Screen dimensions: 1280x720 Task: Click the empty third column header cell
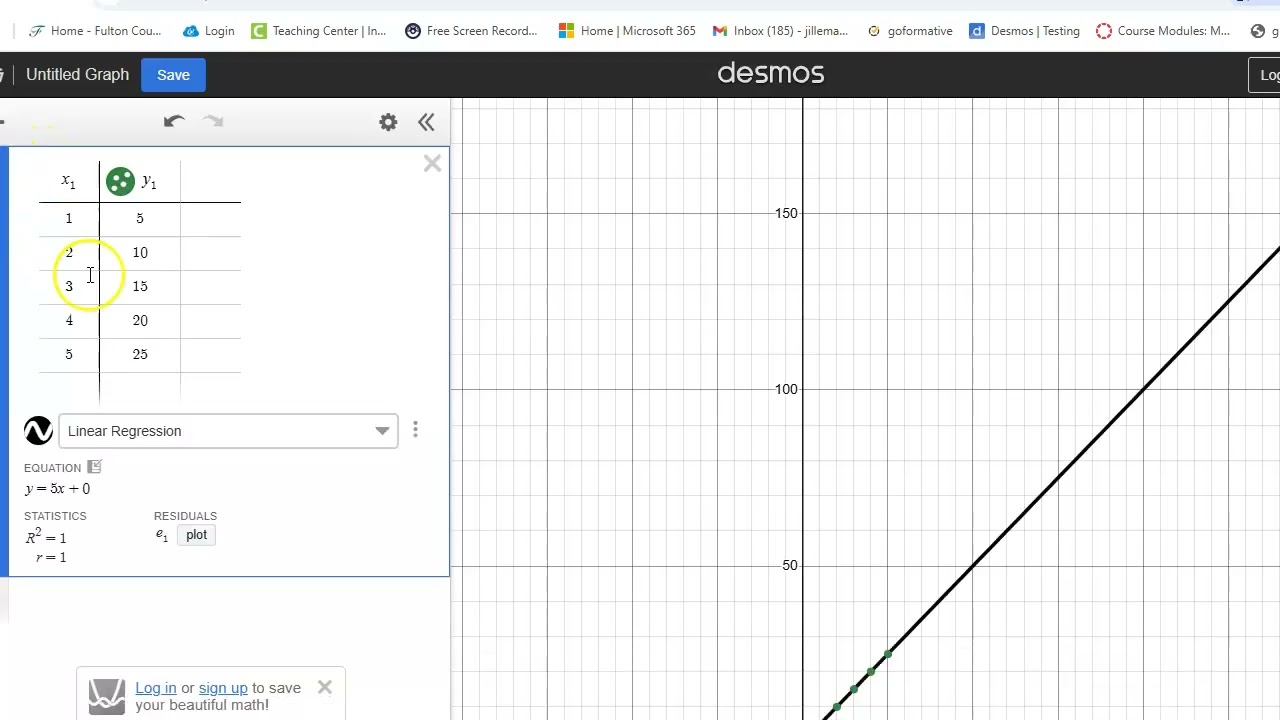click(211, 181)
